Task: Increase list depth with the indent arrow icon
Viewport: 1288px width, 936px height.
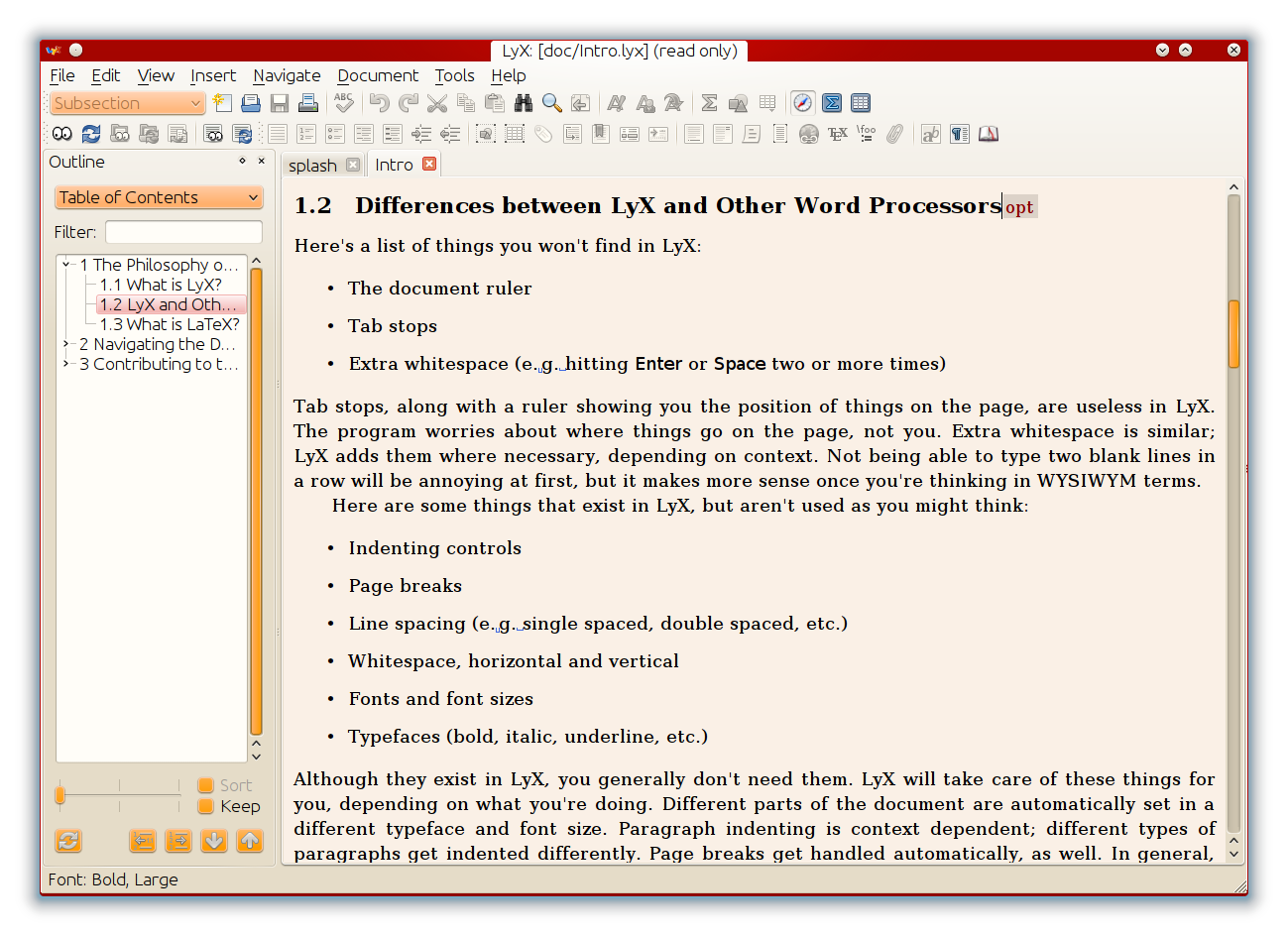Action: pyautogui.click(x=421, y=134)
